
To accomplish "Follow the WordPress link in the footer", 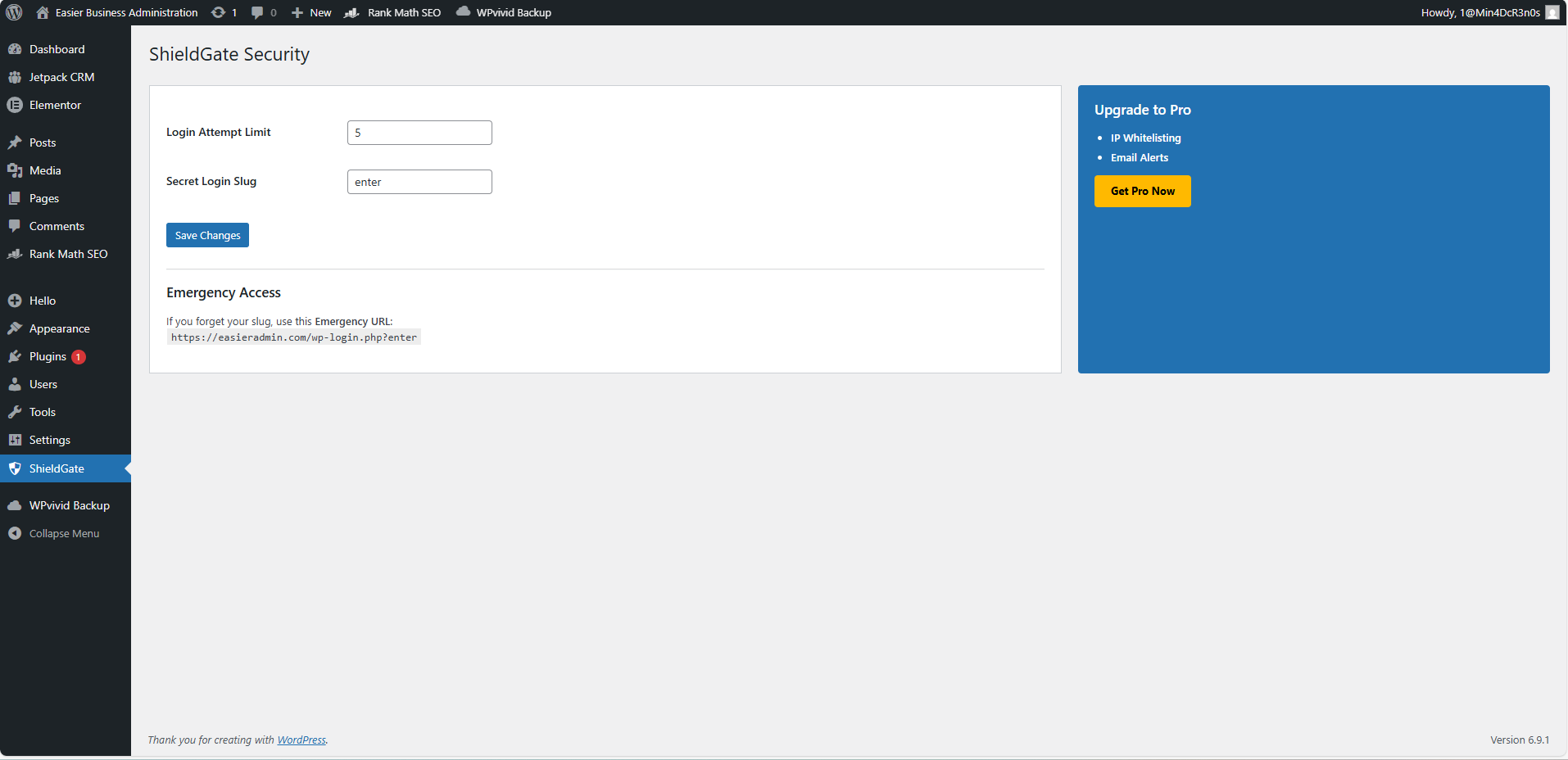I will [301, 740].
